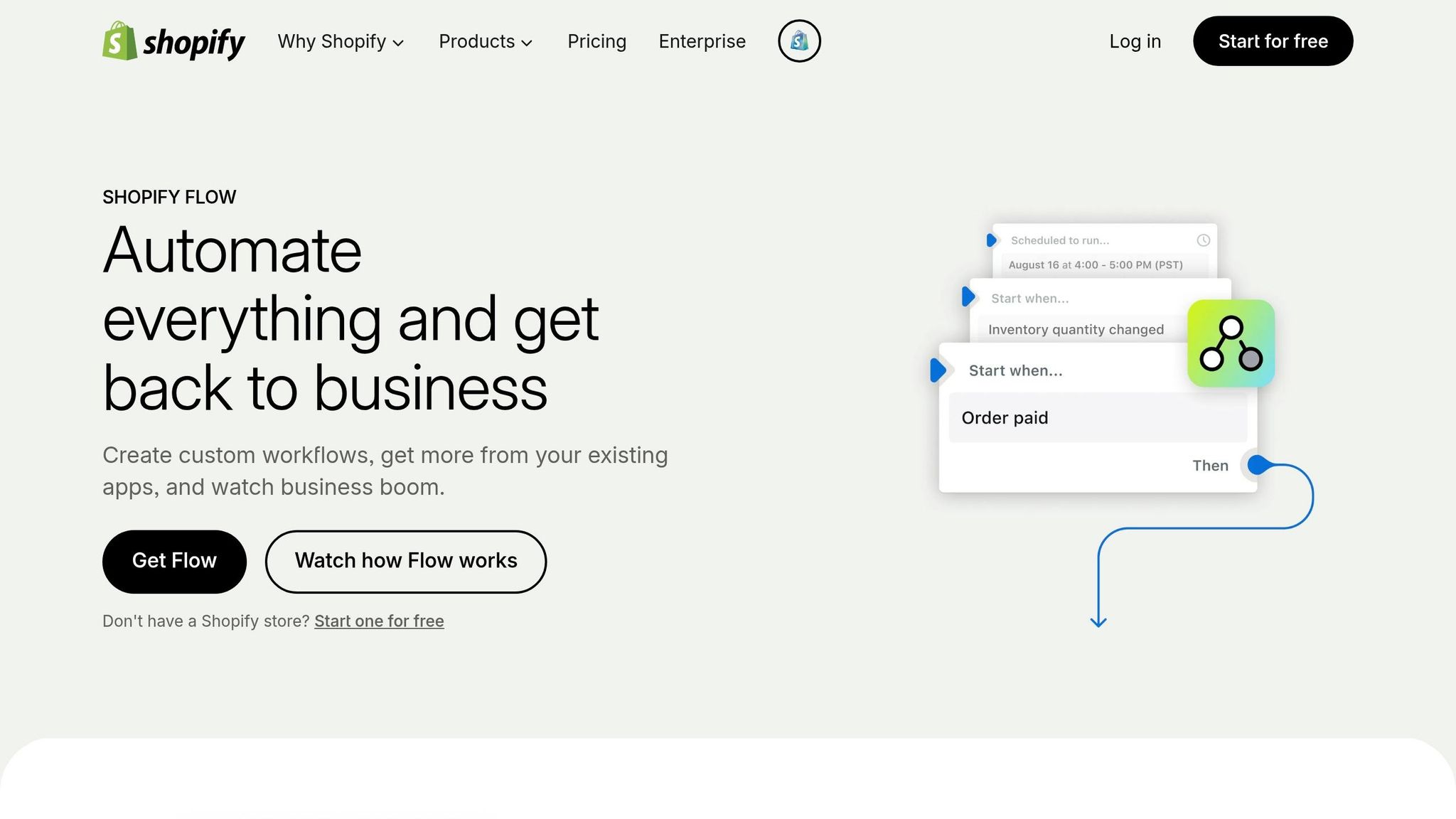The height and width of the screenshot is (819, 1456).
Task: Click the SHOPIFY FLOW label
Action: tap(169, 197)
